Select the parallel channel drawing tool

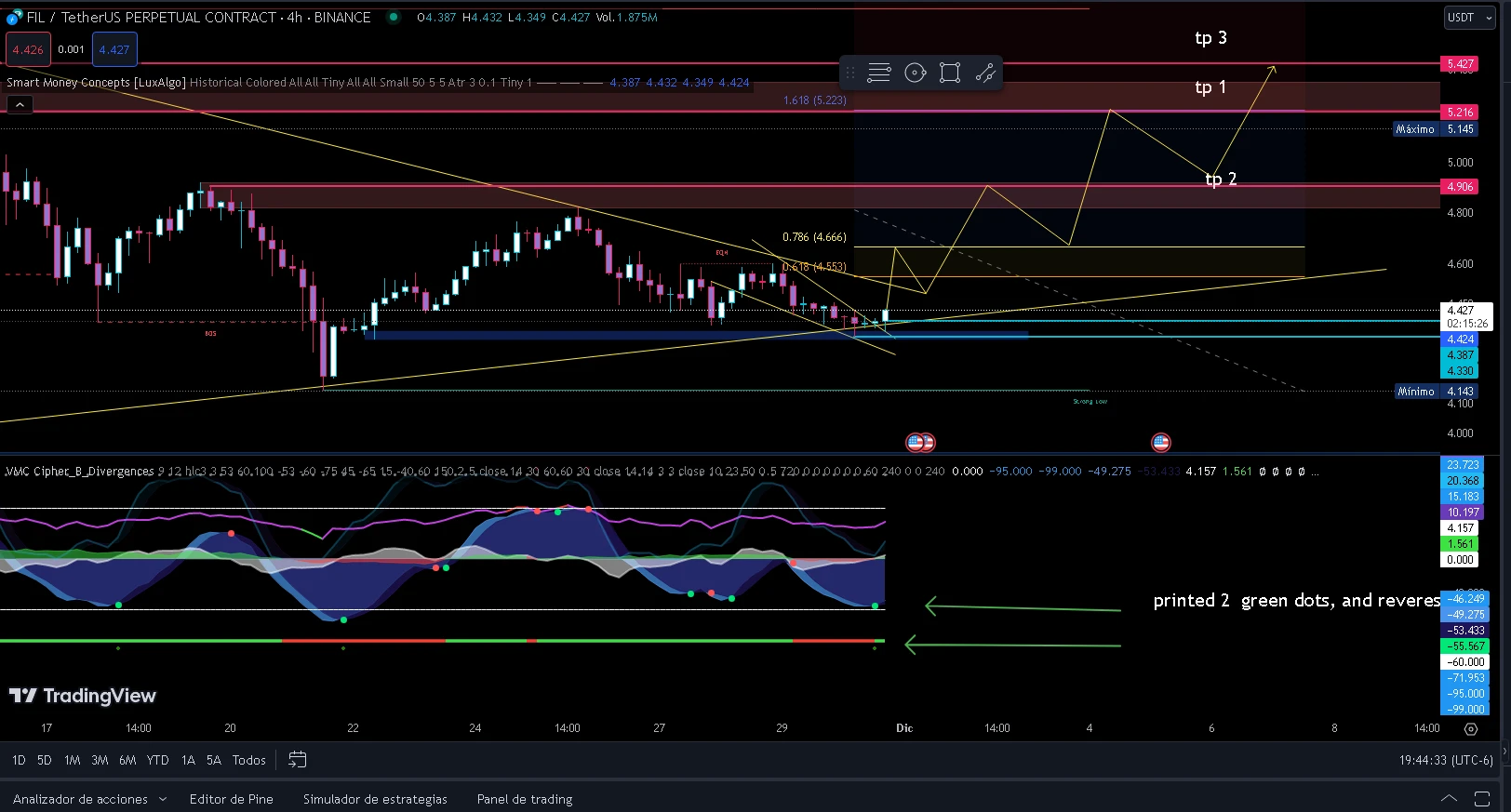pyautogui.click(x=985, y=73)
